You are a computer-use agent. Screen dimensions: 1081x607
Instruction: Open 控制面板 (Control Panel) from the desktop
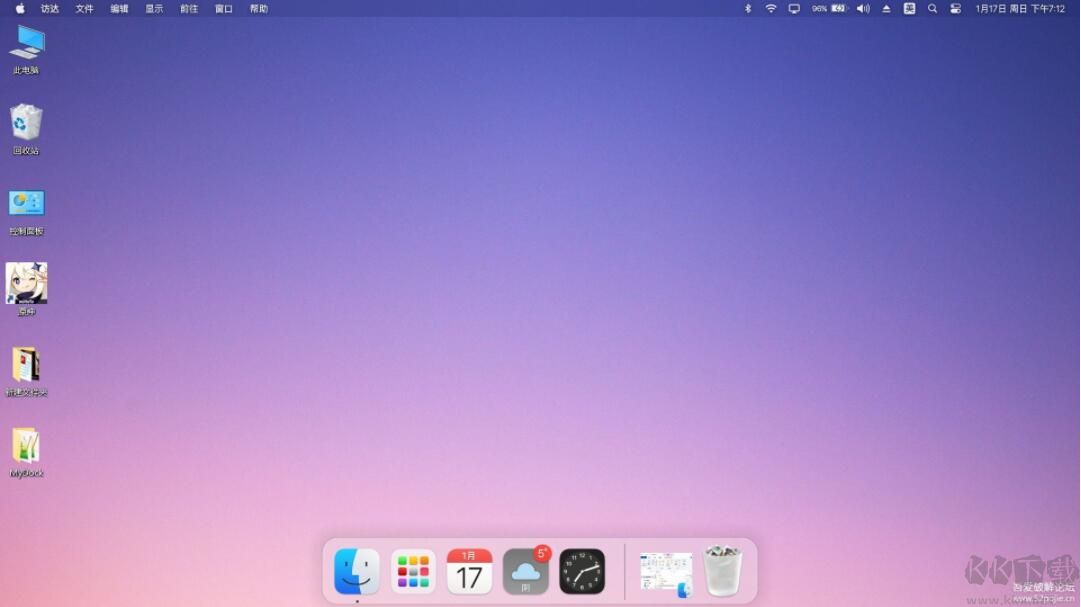(26, 205)
